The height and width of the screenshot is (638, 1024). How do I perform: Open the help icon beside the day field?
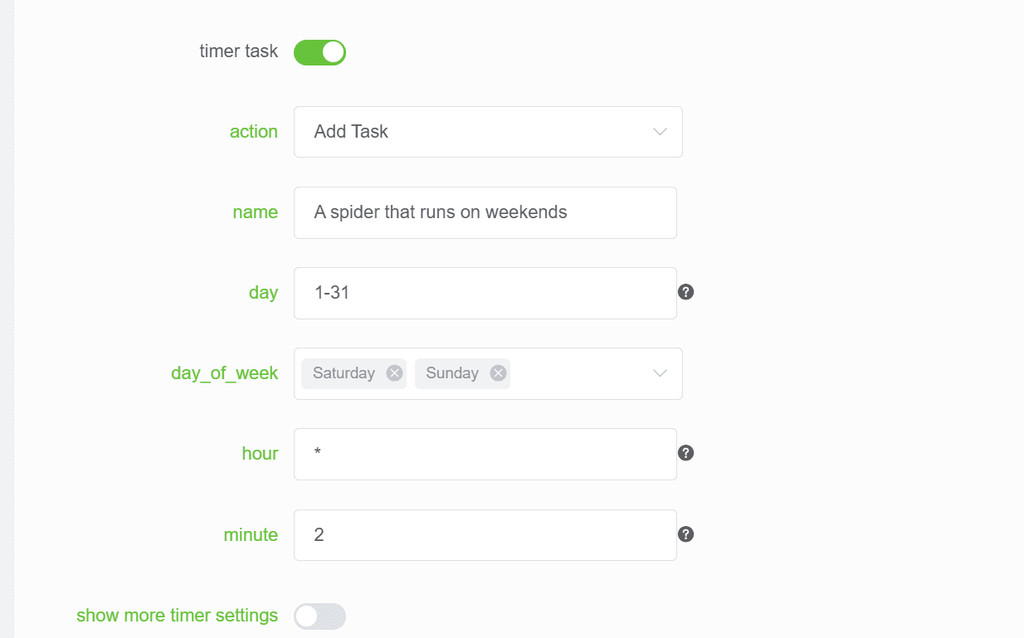point(685,292)
